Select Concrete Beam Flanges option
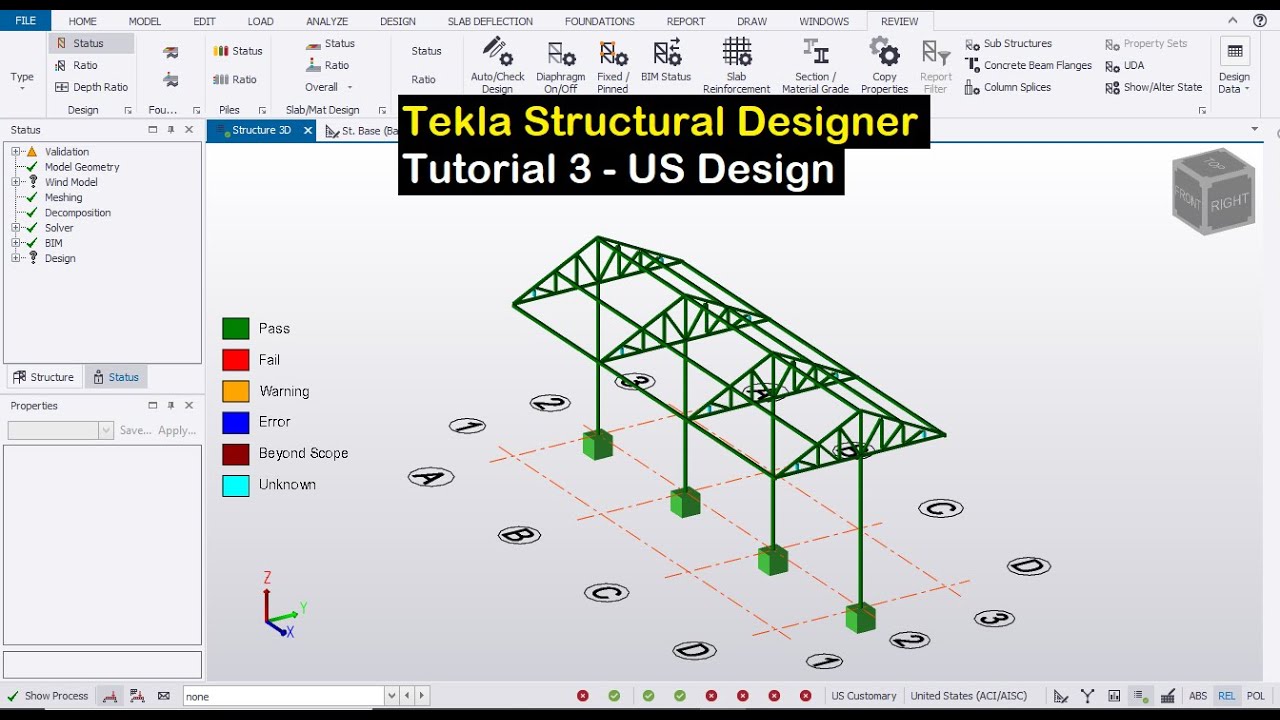 coord(1028,66)
